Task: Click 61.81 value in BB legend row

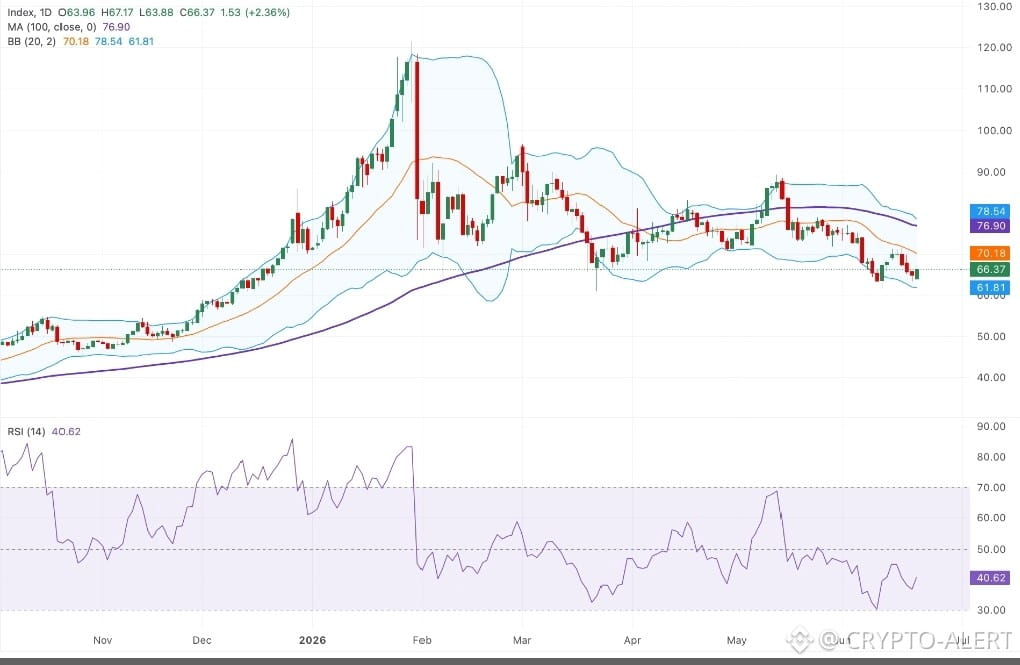Action: click(x=141, y=41)
